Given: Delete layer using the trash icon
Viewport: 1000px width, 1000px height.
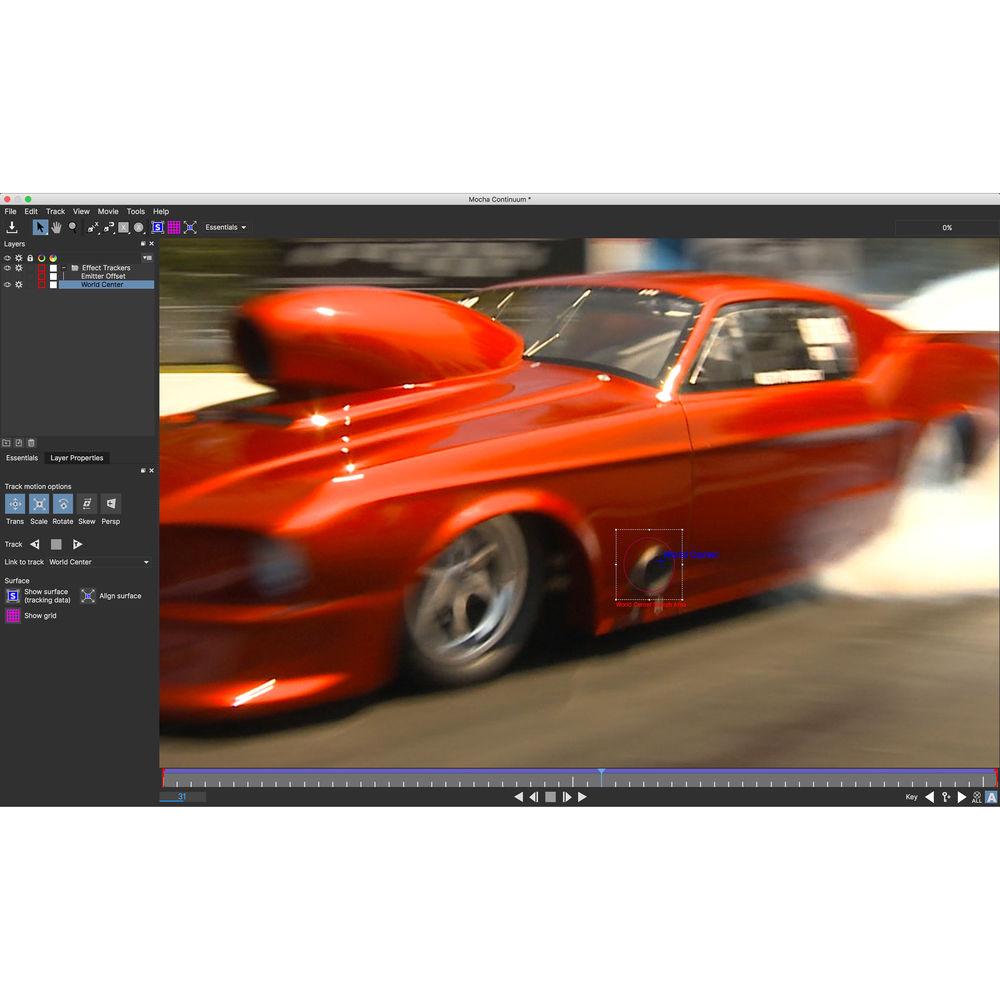Looking at the screenshot, I should click(x=30, y=442).
